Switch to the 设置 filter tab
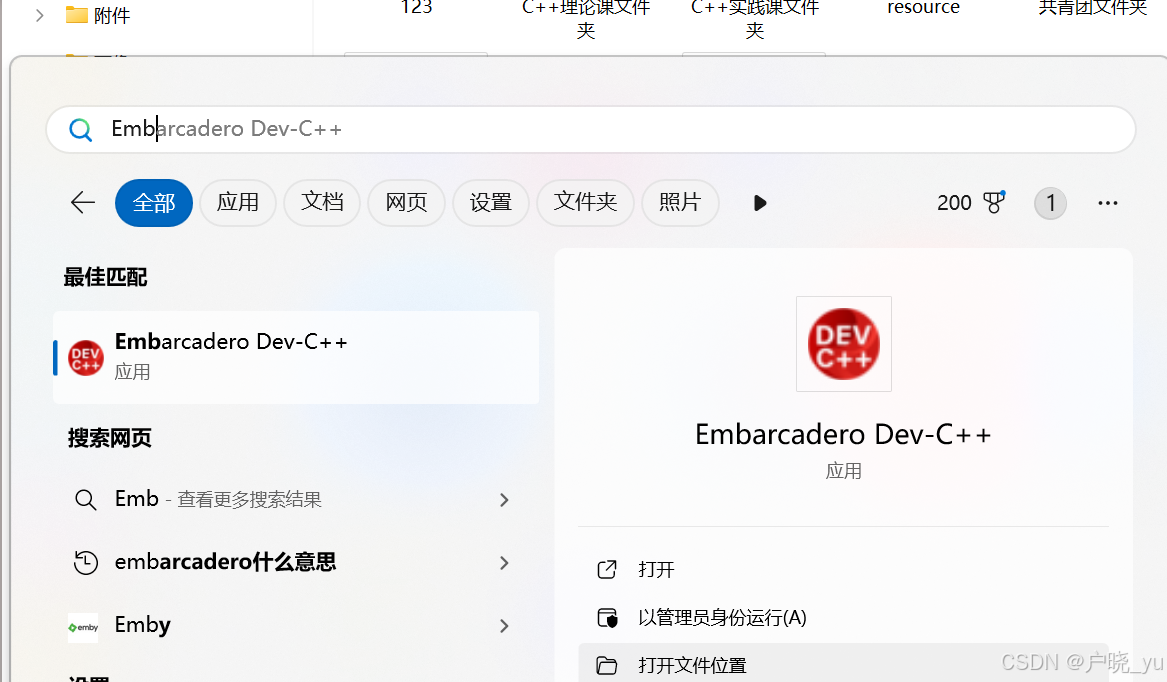1167x682 pixels. pyautogui.click(x=490, y=203)
